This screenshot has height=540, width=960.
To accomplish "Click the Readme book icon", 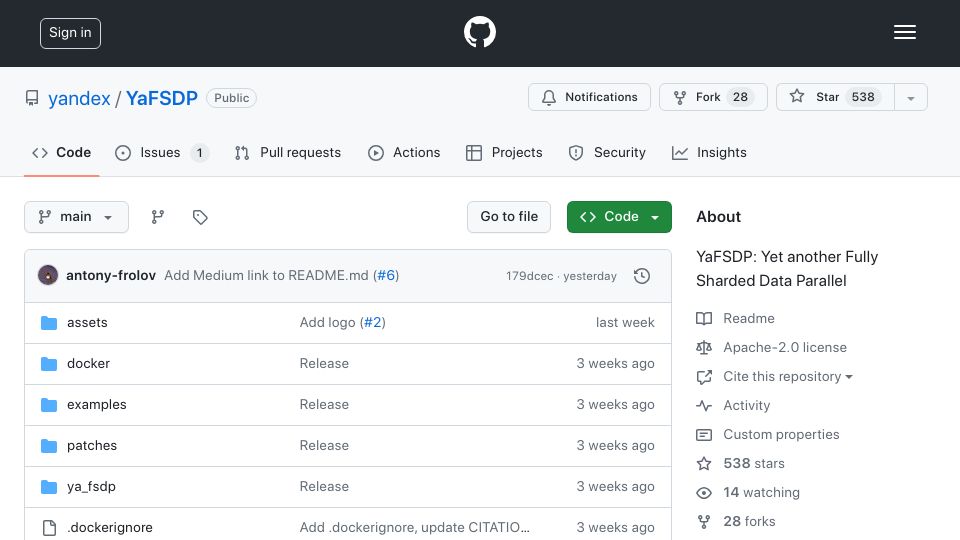I will click(704, 318).
